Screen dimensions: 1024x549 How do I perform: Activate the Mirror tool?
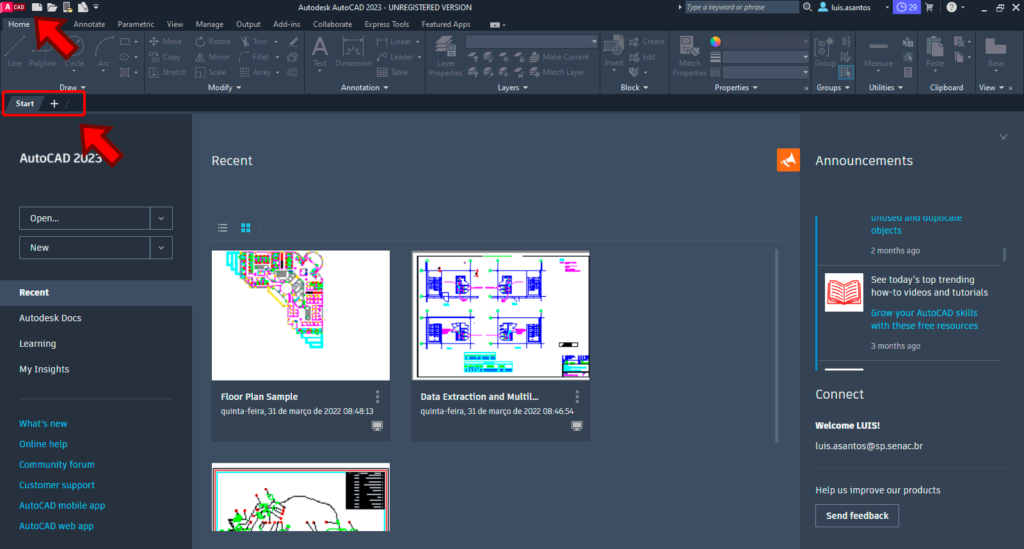(212, 57)
